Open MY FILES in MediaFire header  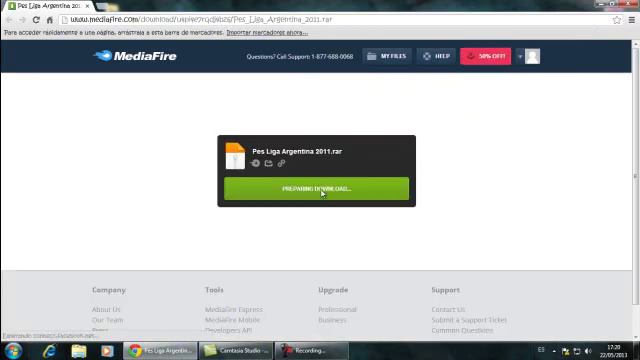(x=387, y=56)
